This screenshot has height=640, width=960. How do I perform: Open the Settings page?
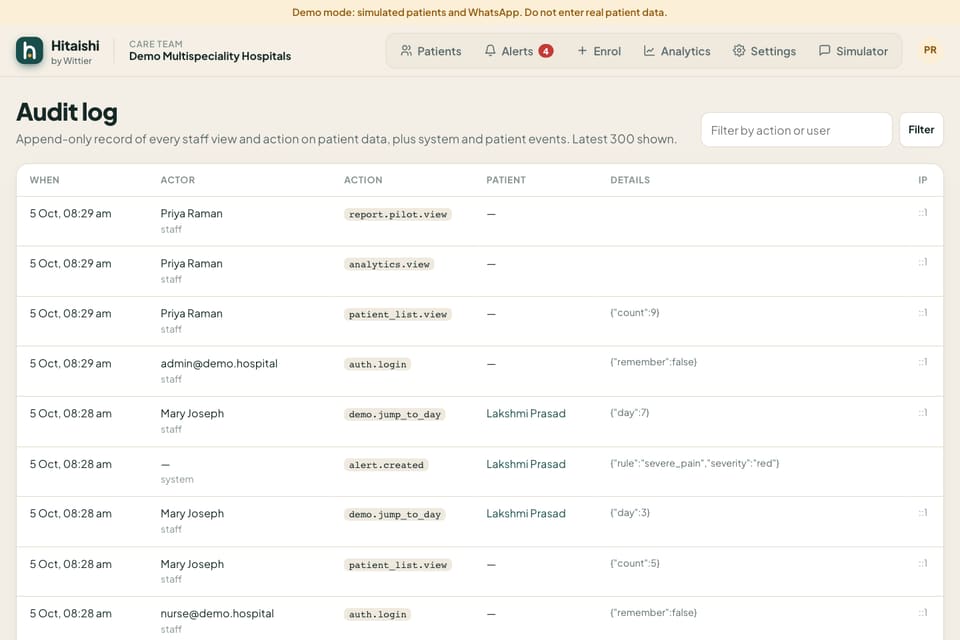(x=765, y=51)
